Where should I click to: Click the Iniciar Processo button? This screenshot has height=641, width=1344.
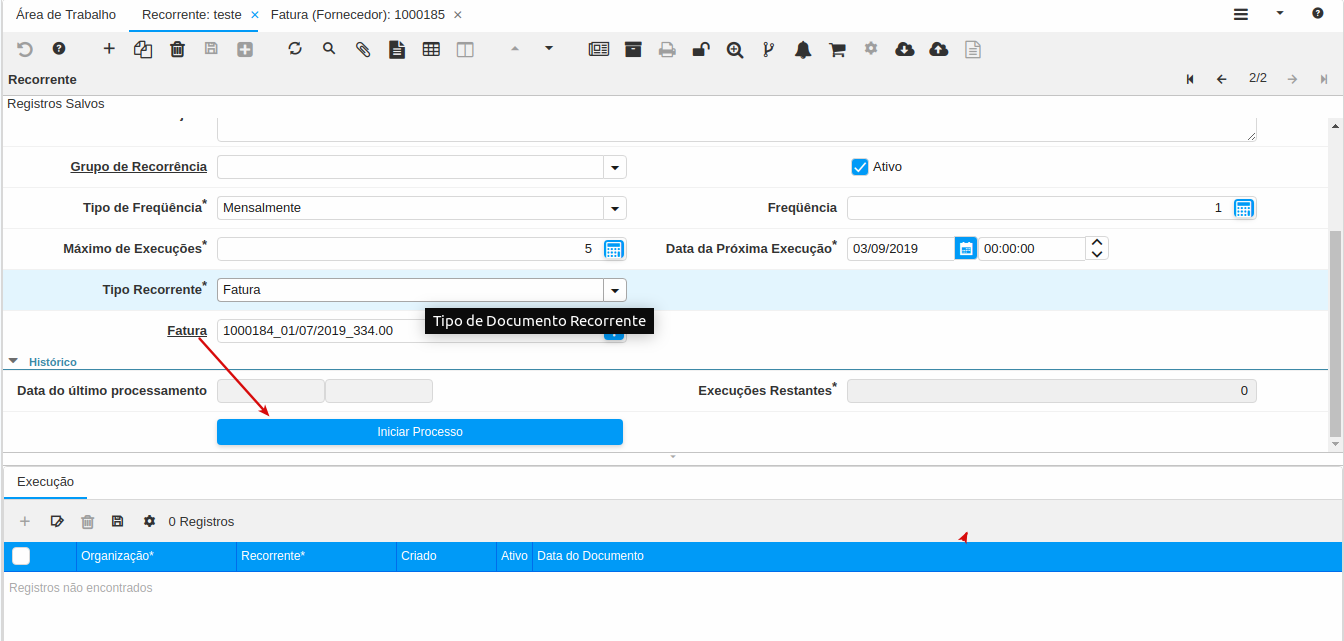(420, 432)
